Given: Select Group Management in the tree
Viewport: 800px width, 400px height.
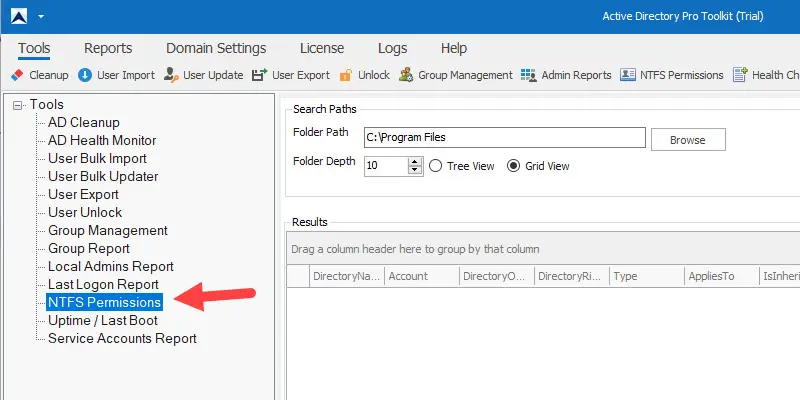Looking at the screenshot, I should [108, 231].
